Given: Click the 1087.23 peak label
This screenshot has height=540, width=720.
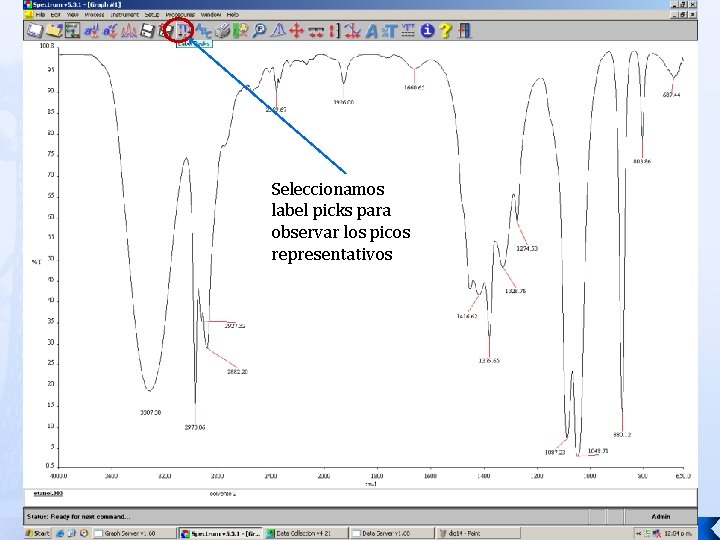Looking at the screenshot, I should pyautogui.click(x=555, y=452).
